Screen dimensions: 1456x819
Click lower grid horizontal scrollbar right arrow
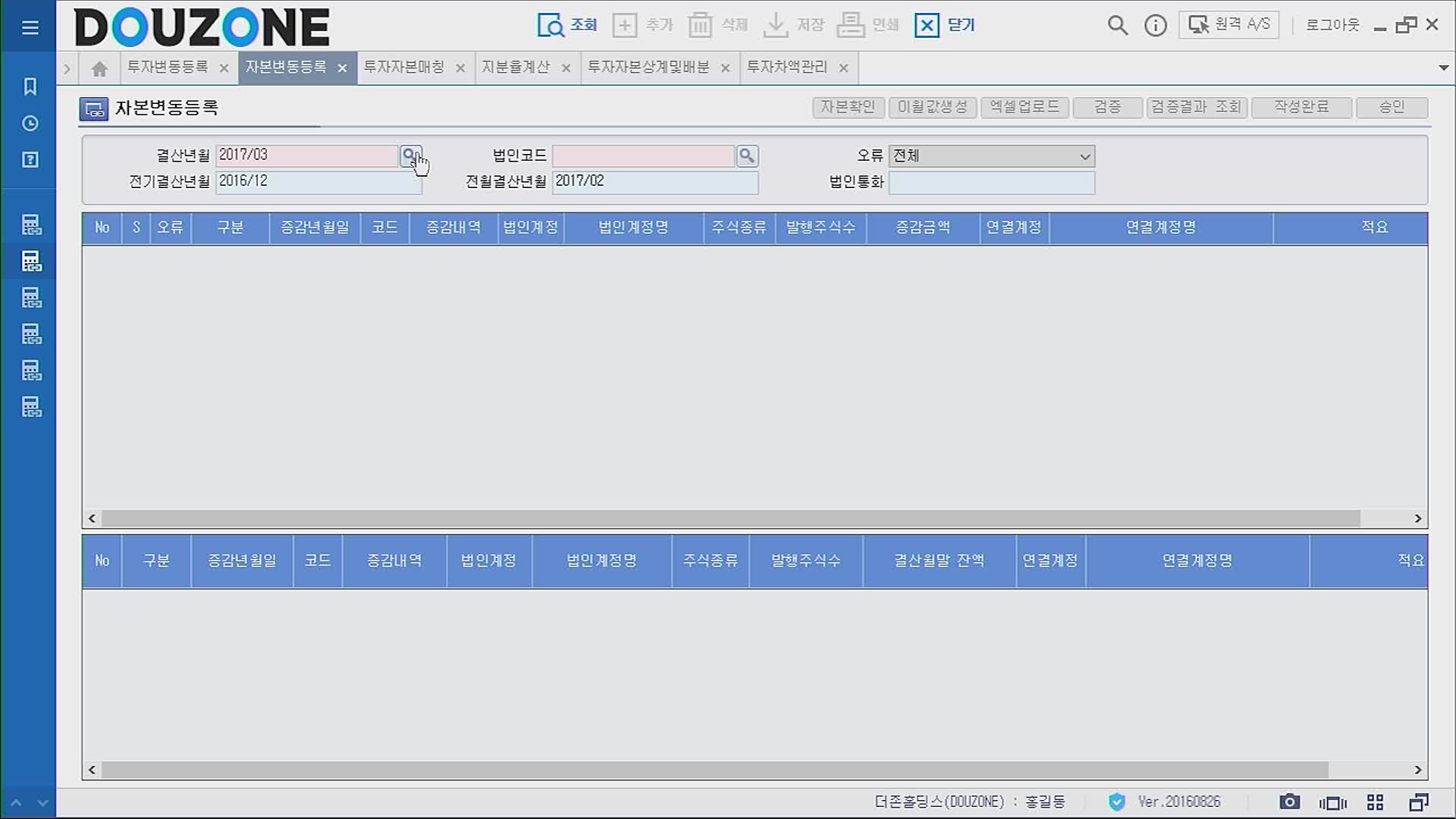(1418, 770)
